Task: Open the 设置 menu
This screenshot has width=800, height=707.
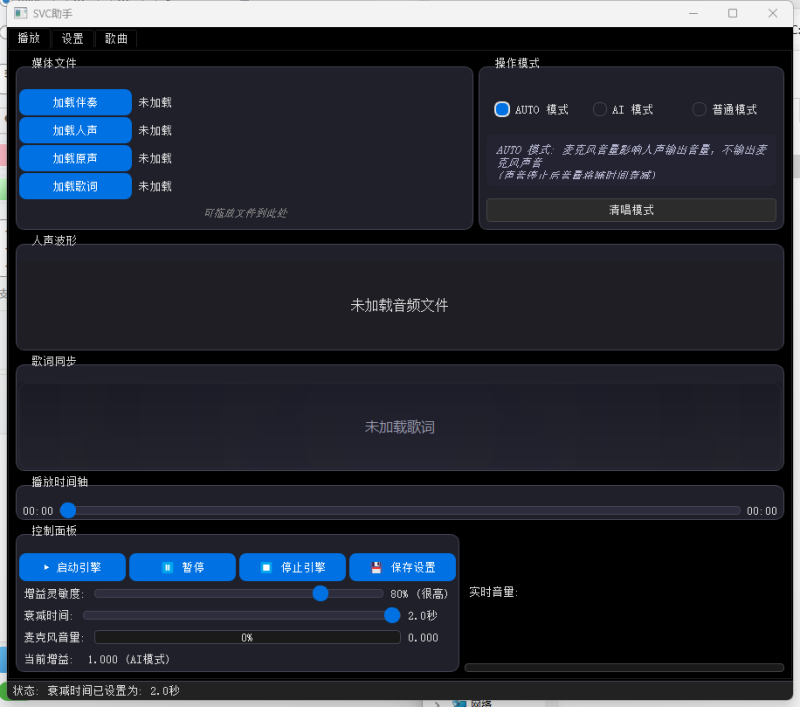Action: pyautogui.click(x=72, y=38)
